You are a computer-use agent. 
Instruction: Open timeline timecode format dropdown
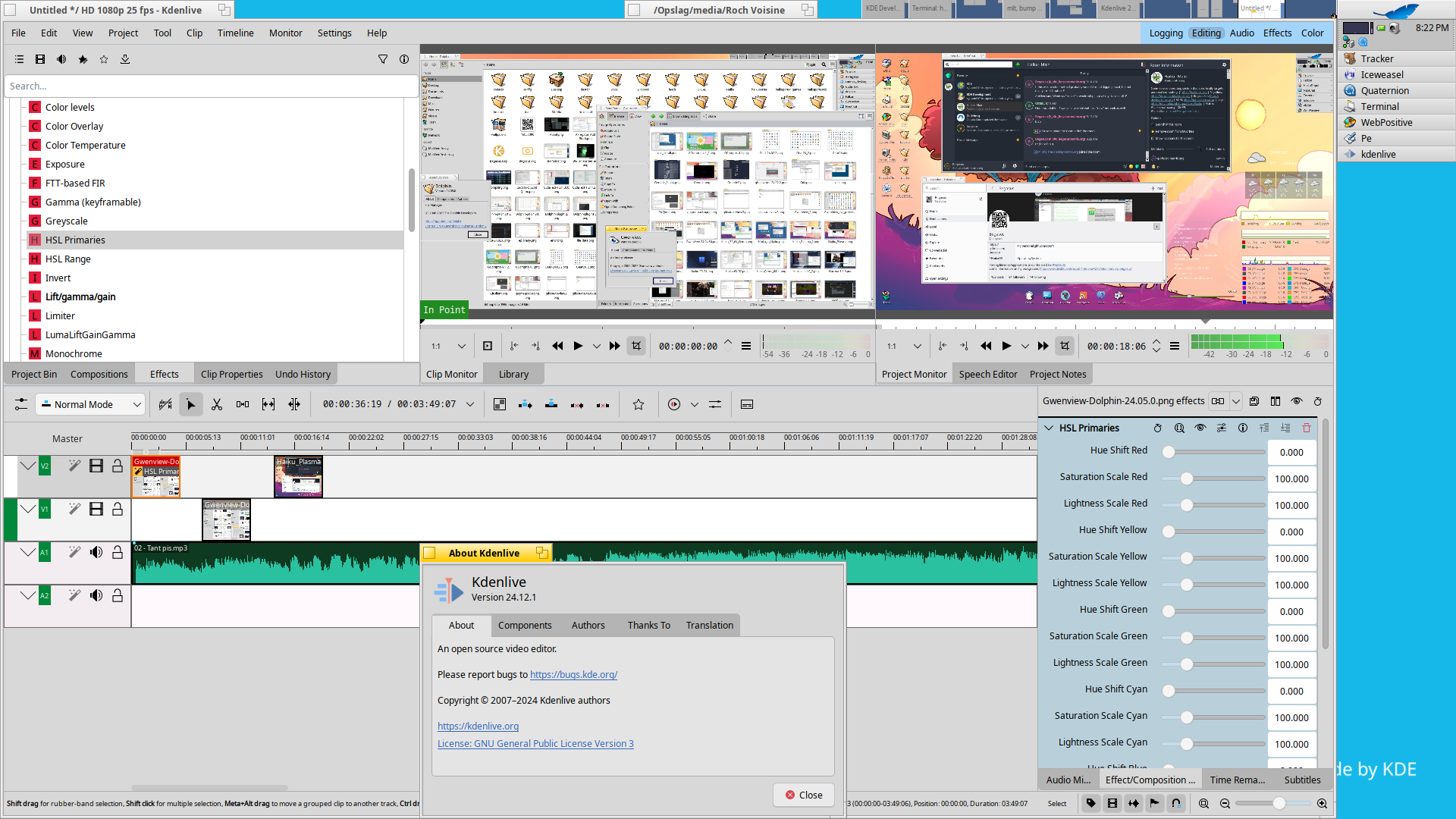(x=470, y=404)
